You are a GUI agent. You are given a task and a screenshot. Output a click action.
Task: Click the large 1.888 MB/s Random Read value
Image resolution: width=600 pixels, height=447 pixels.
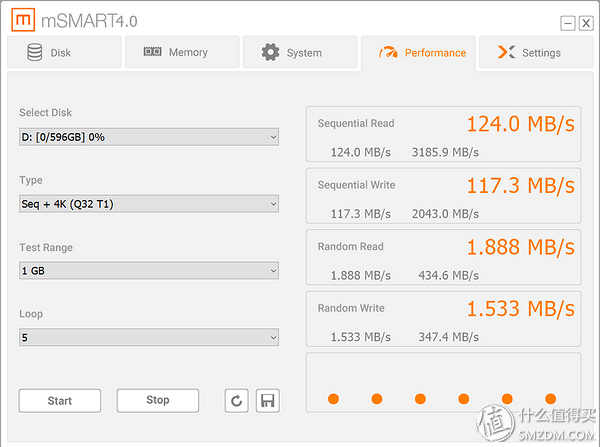click(521, 247)
